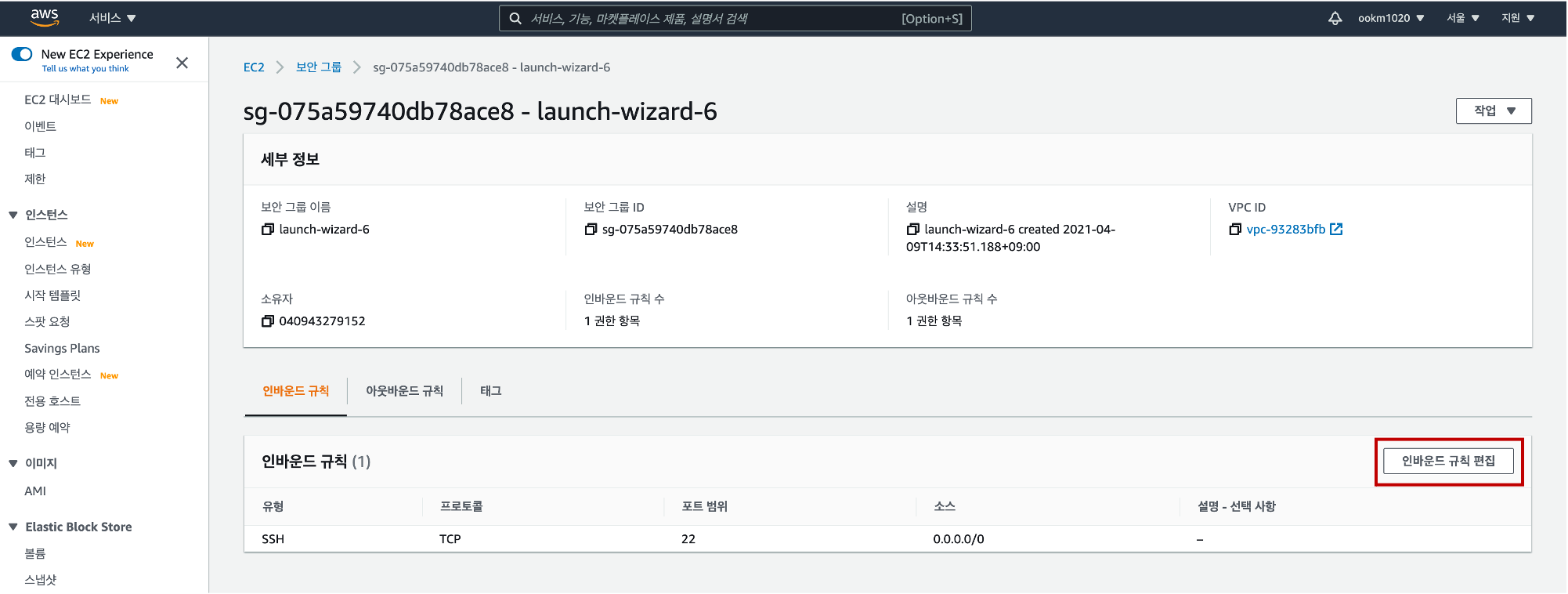
Task: Switch to the 태그 tab
Action: (x=491, y=391)
